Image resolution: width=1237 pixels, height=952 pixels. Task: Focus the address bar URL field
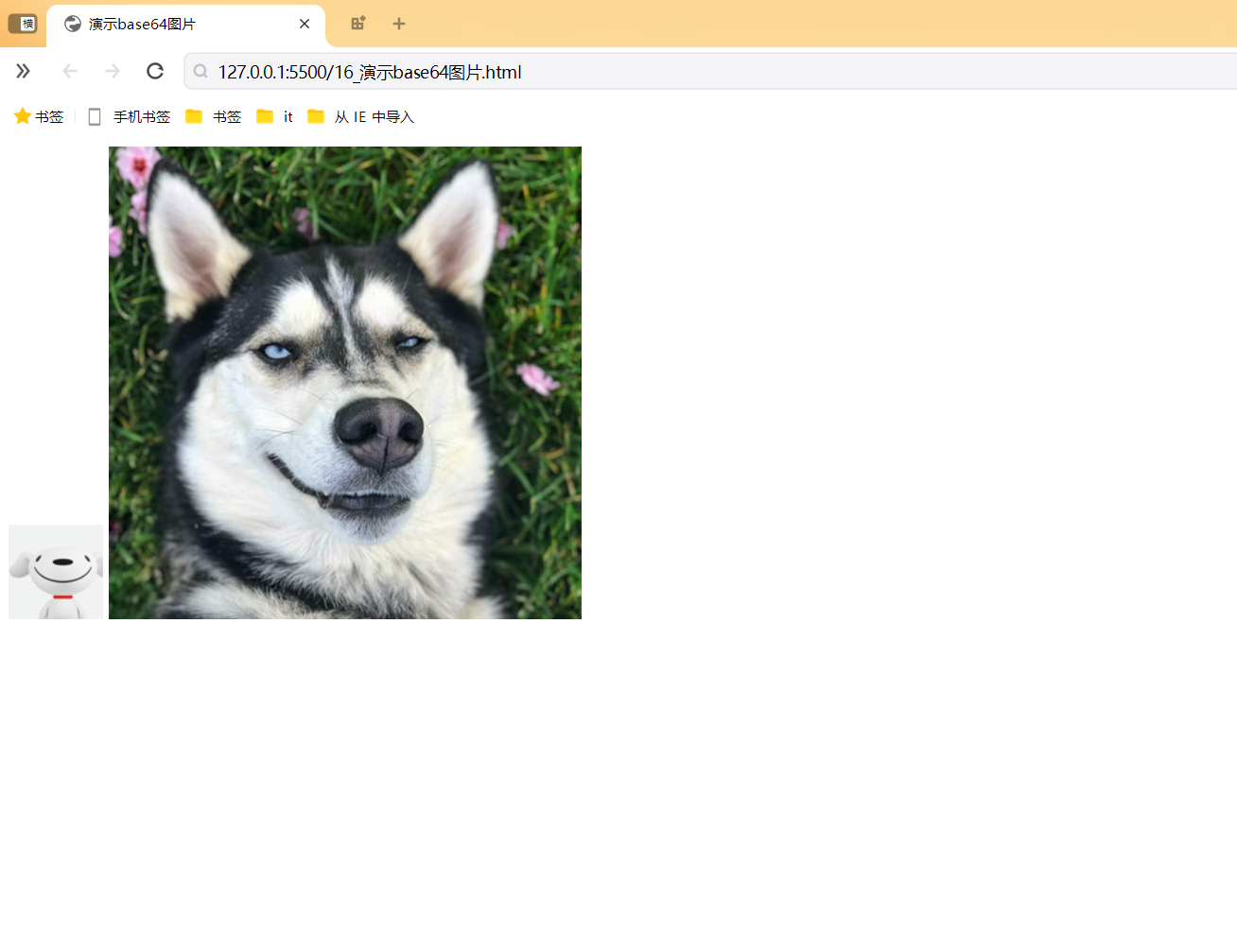click(x=711, y=71)
